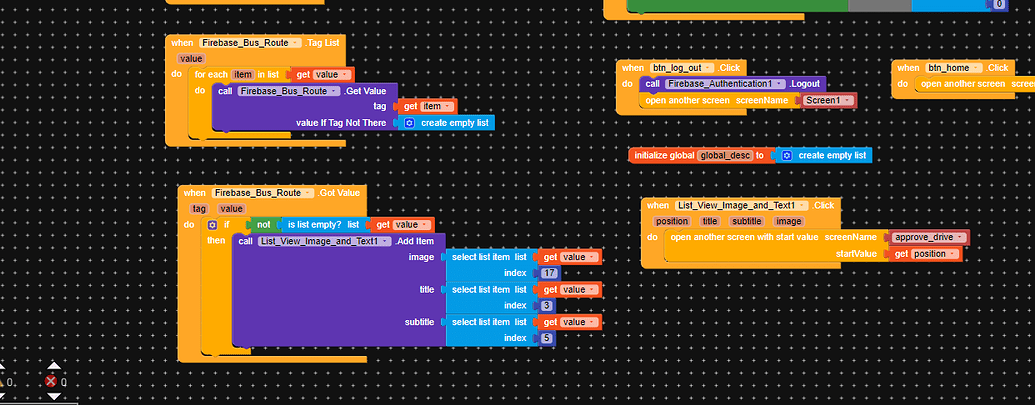Open approve_drive screen name dropdown
The width and height of the screenshot is (1035, 405).
point(929,237)
